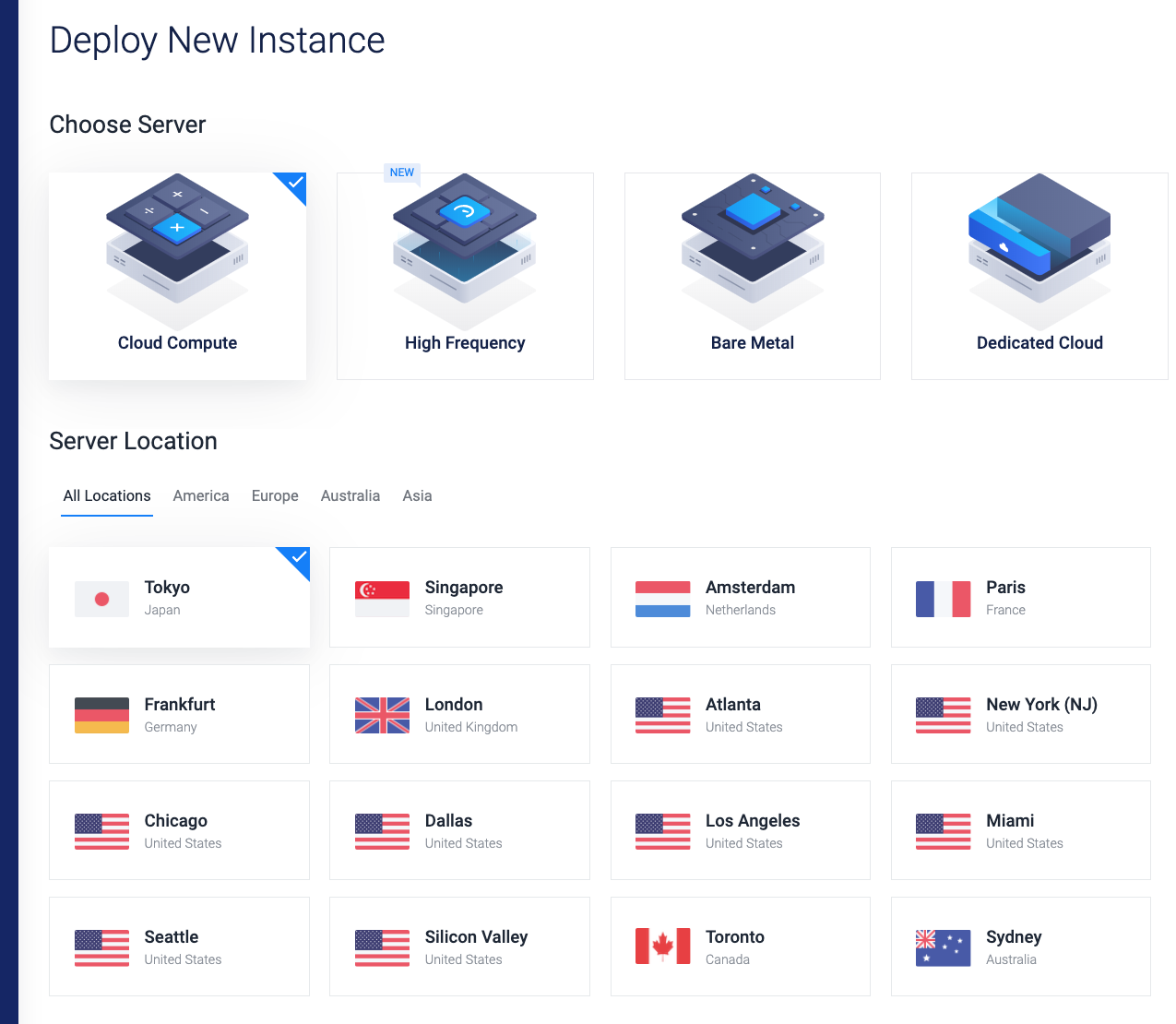Click the Bare Metal label

pos(753,343)
